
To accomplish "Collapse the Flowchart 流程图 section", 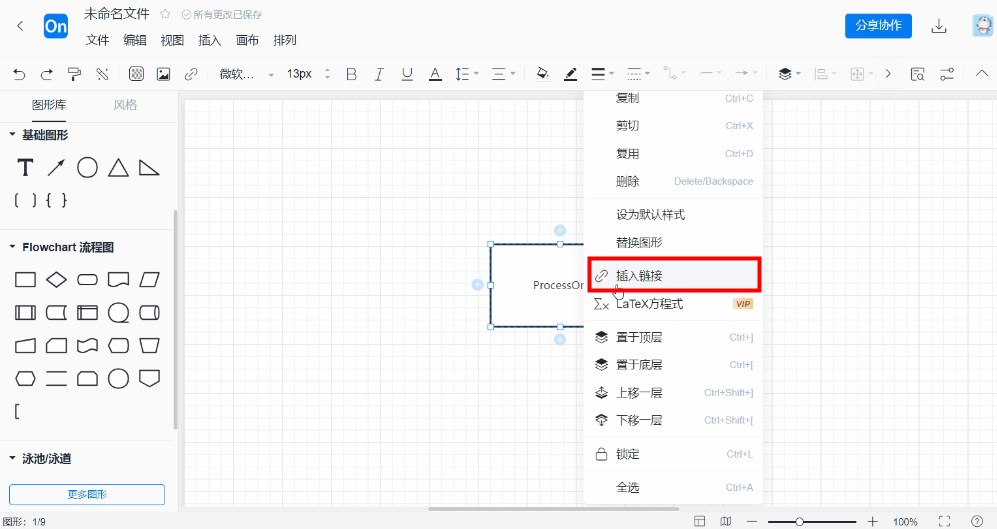I will (12, 247).
